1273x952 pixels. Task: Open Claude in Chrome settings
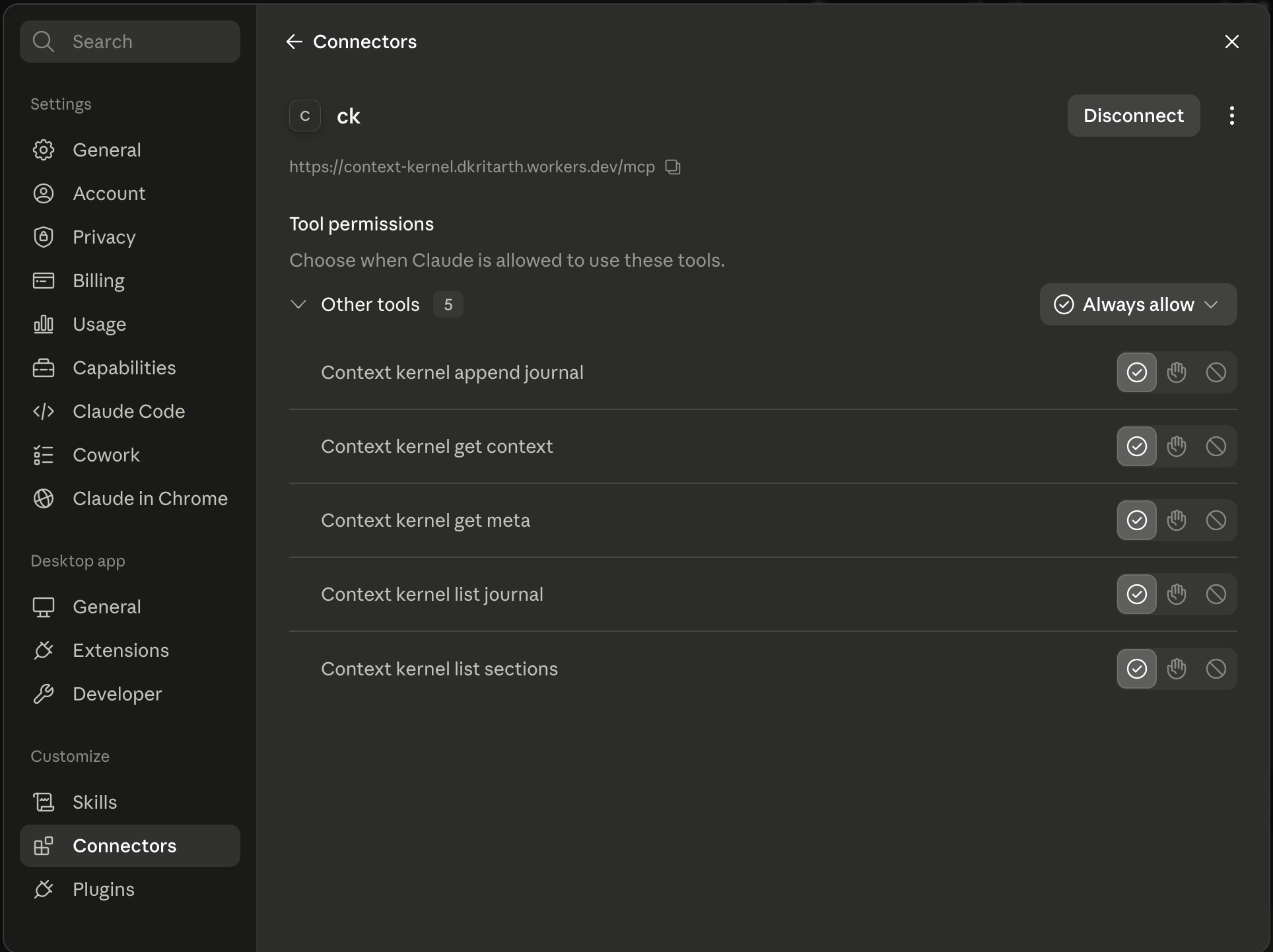[x=129, y=498]
